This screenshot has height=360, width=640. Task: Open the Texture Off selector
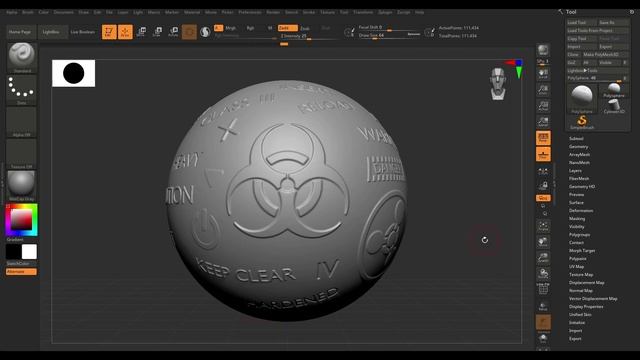tap(22, 154)
